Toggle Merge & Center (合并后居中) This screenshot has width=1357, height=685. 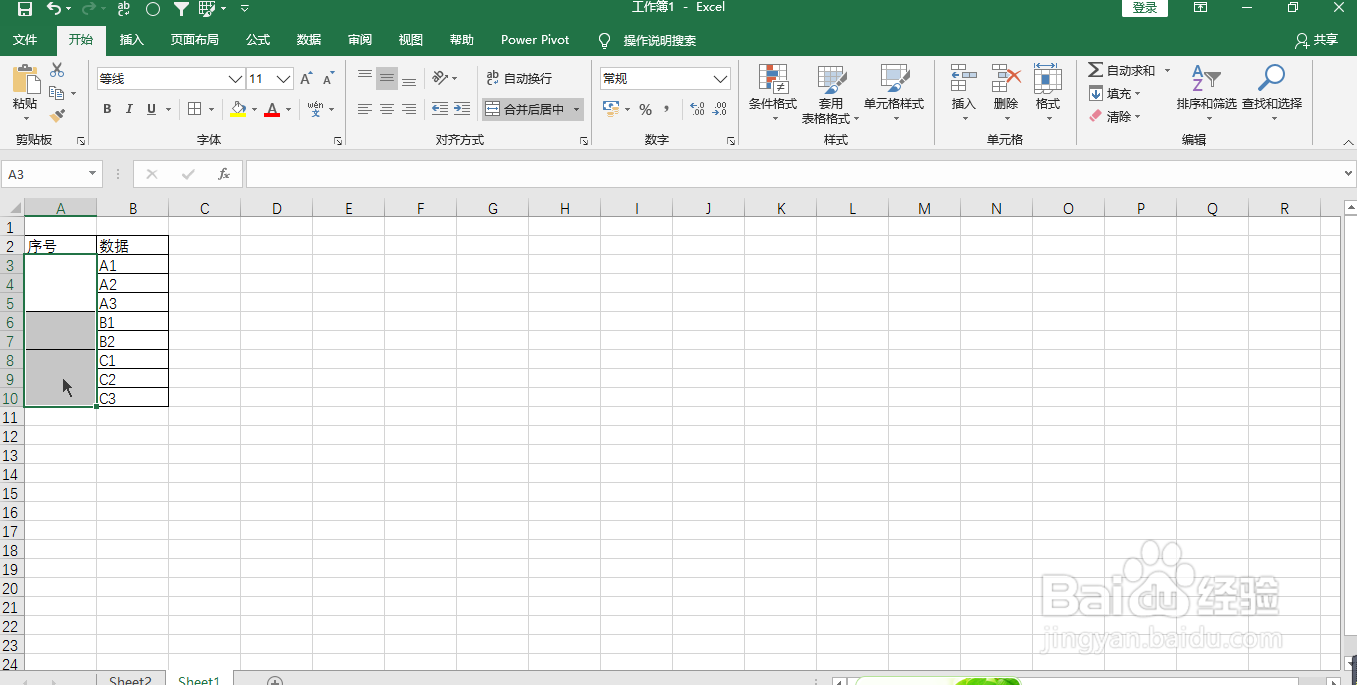point(525,109)
